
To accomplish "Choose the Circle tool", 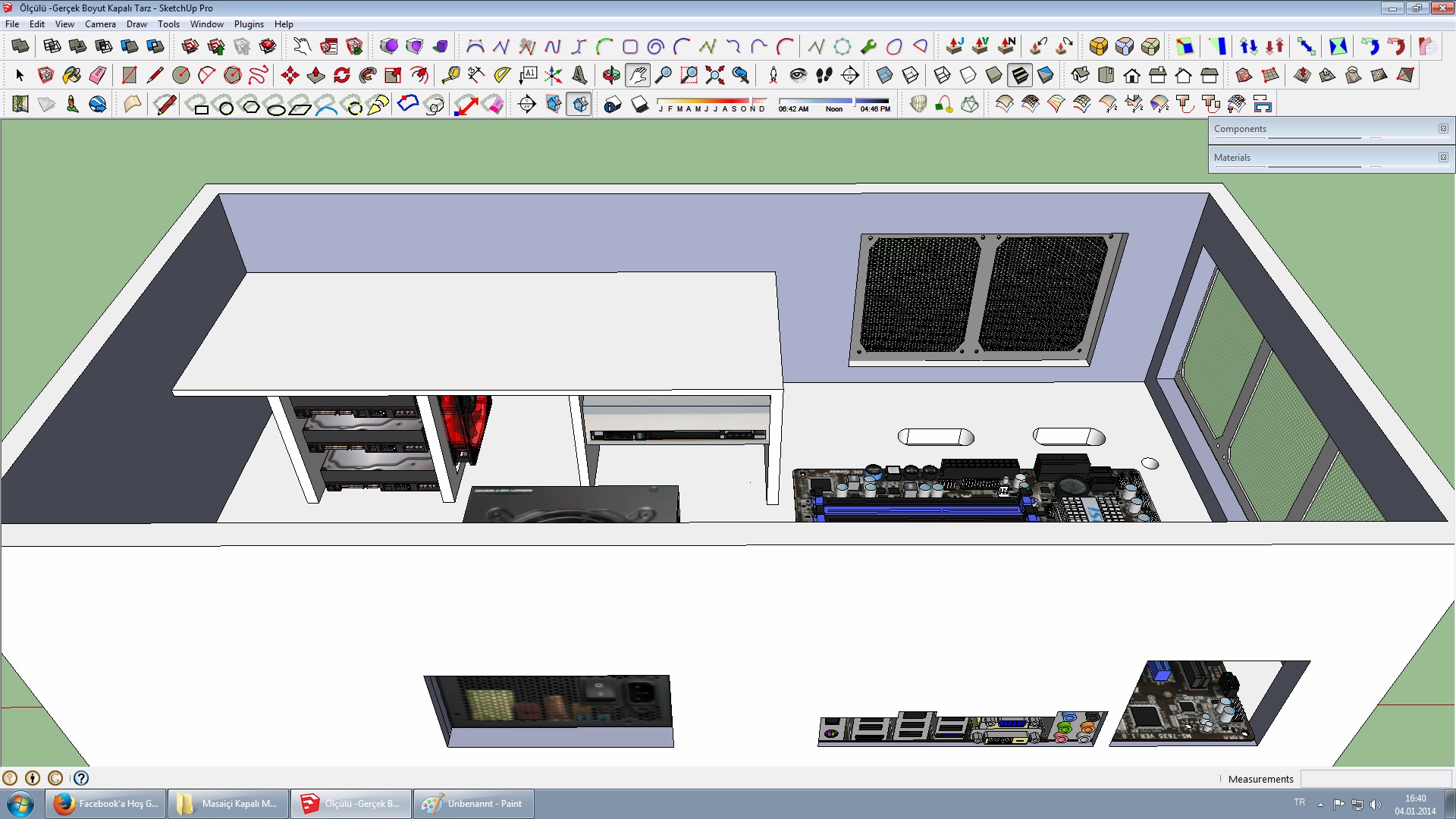I will click(181, 75).
